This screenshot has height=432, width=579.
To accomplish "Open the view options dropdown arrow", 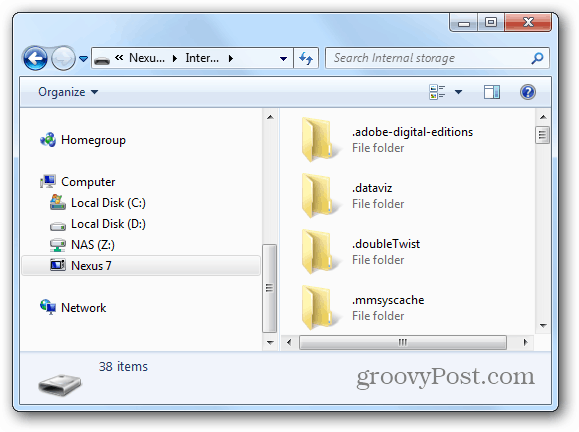I will [458, 92].
